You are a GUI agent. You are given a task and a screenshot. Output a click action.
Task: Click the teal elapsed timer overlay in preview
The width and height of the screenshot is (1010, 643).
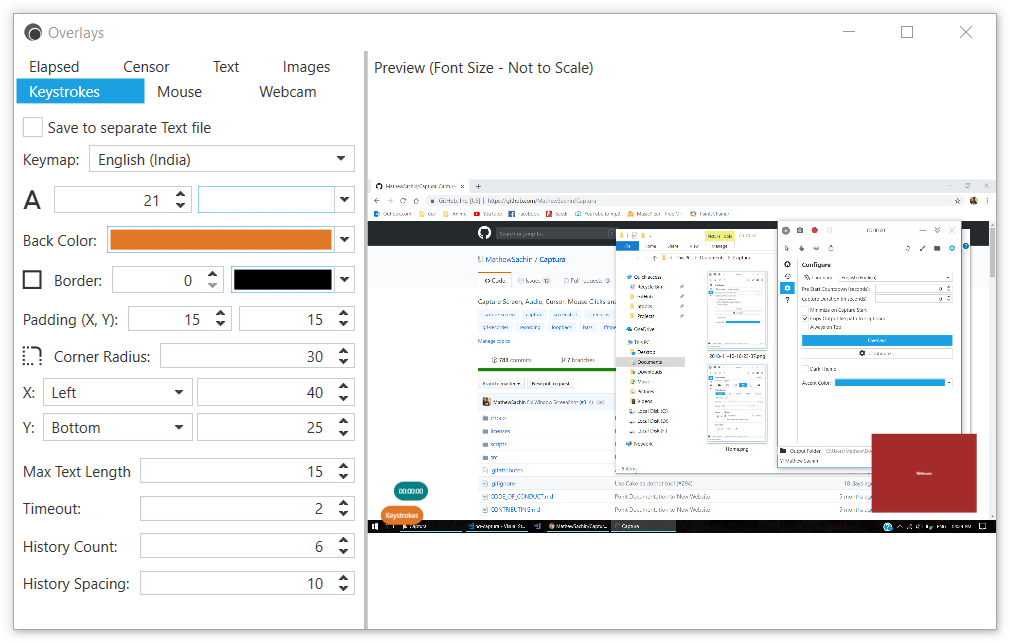pos(410,491)
